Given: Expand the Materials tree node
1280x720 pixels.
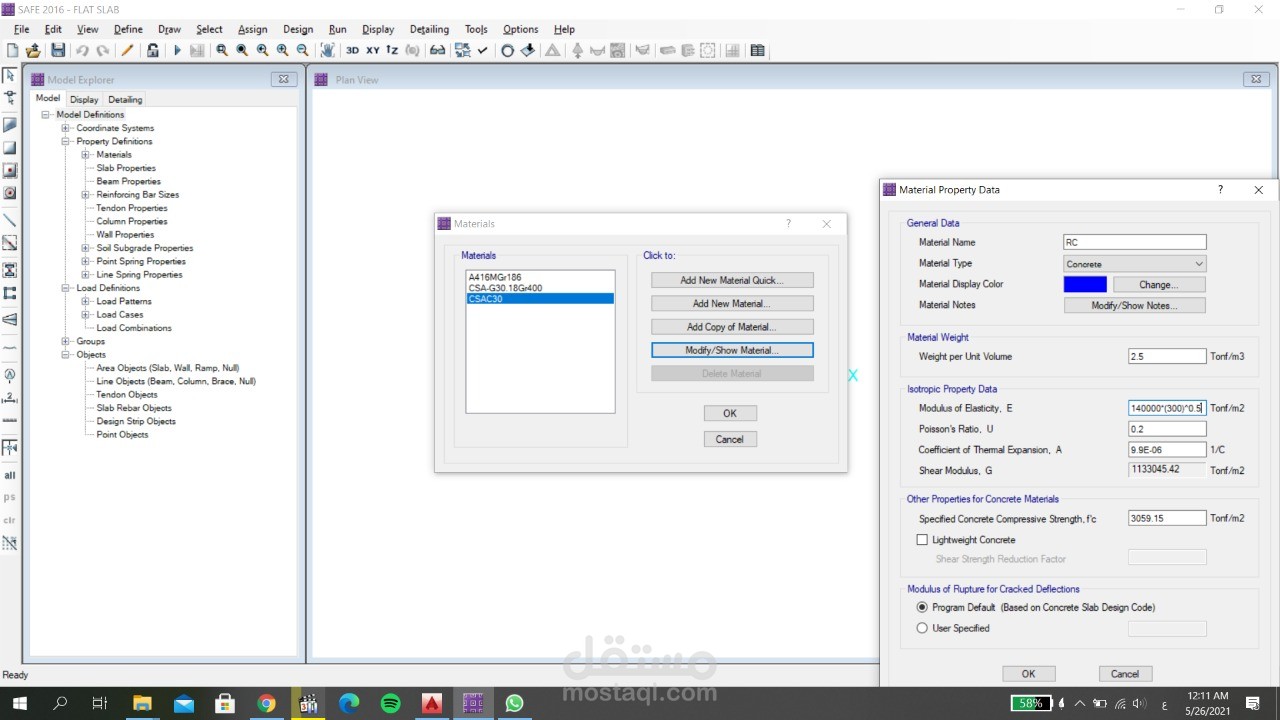Looking at the screenshot, I should pos(85,155).
